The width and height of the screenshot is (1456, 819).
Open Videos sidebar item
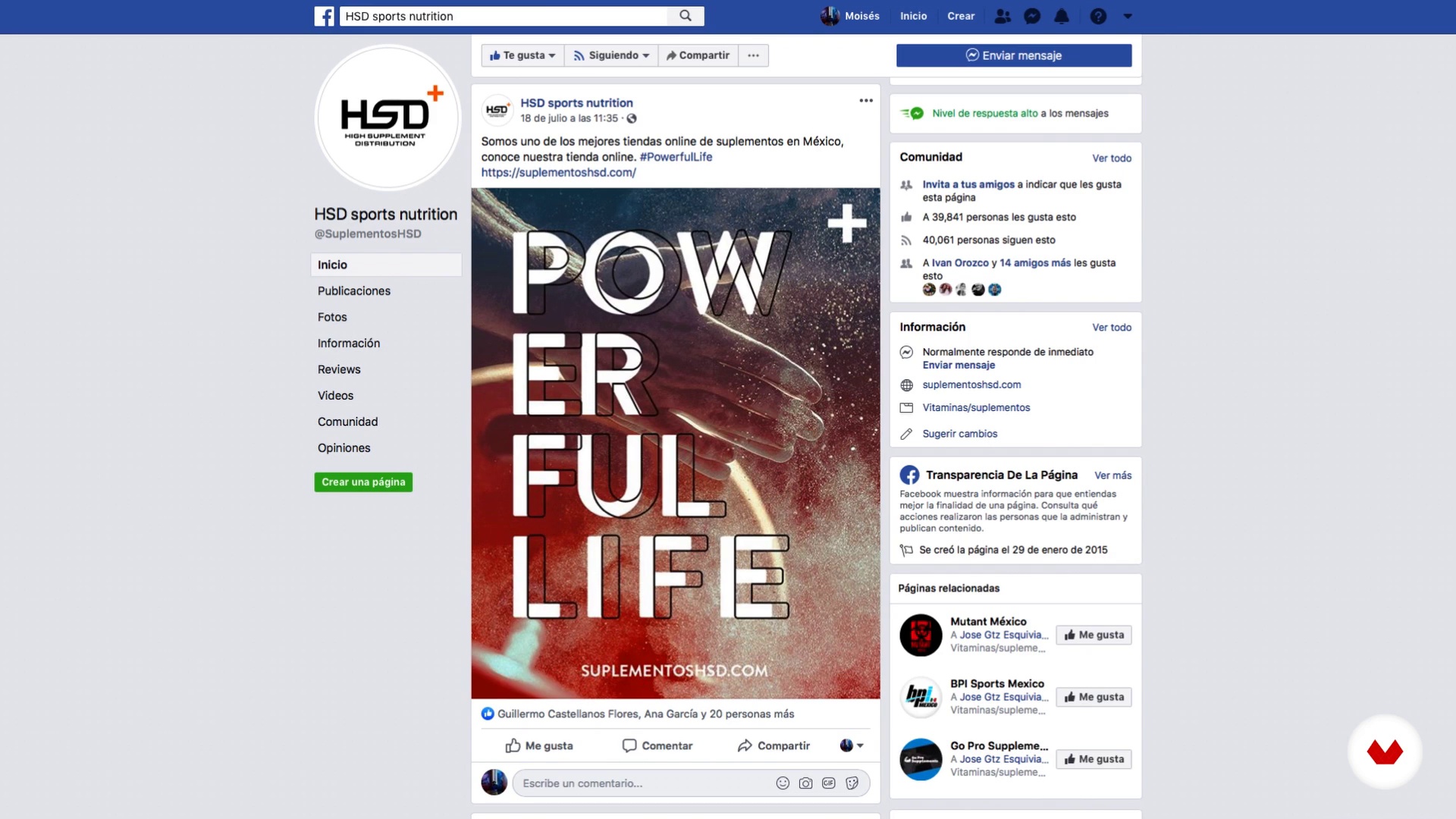point(335,396)
